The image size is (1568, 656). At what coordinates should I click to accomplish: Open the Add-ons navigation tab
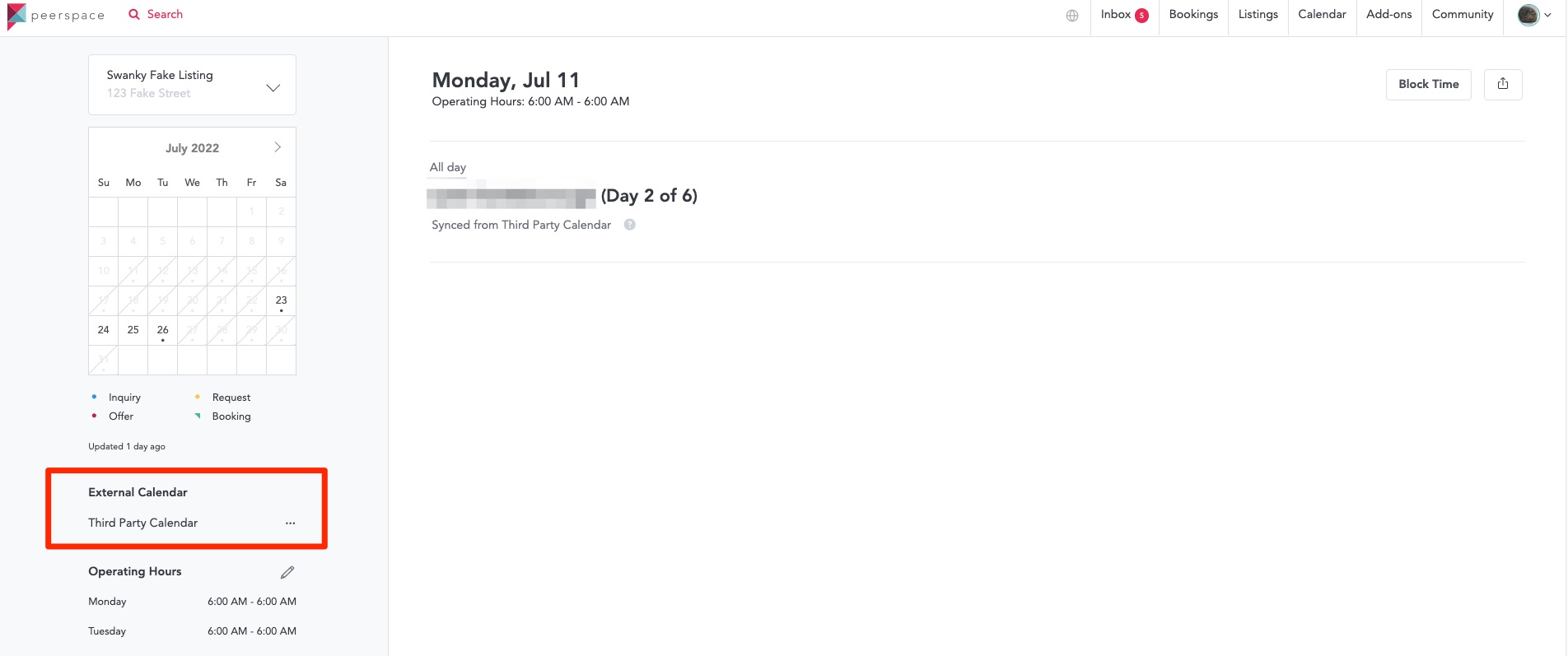point(1388,15)
